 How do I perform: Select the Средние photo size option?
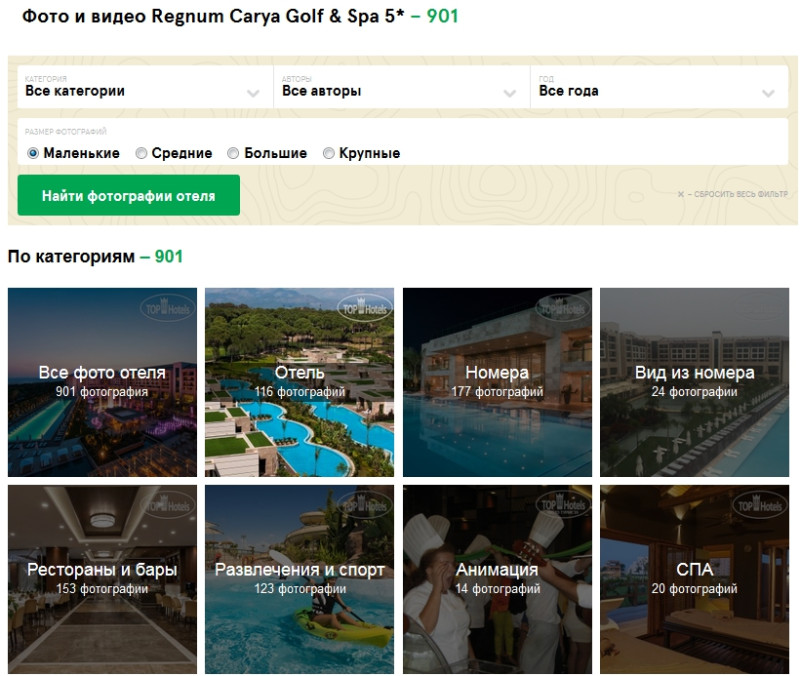[141, 153]
